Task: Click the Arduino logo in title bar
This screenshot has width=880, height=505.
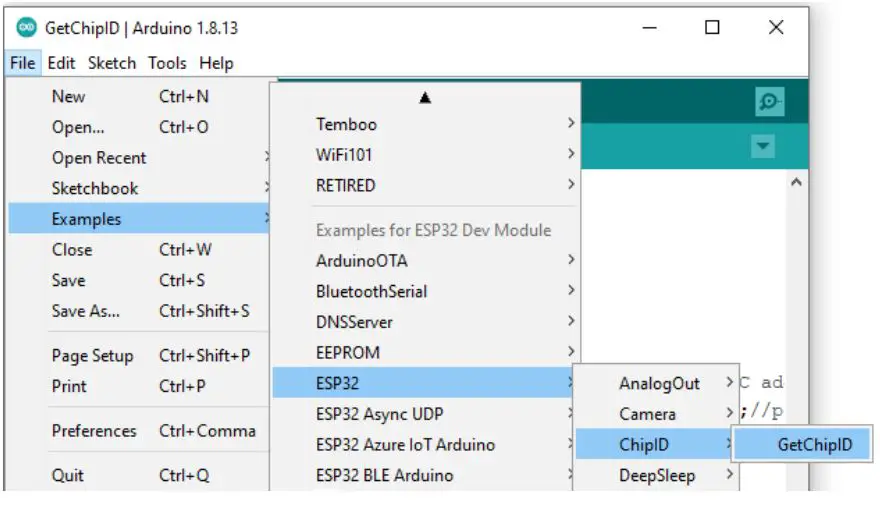Action: pos(26,28)
